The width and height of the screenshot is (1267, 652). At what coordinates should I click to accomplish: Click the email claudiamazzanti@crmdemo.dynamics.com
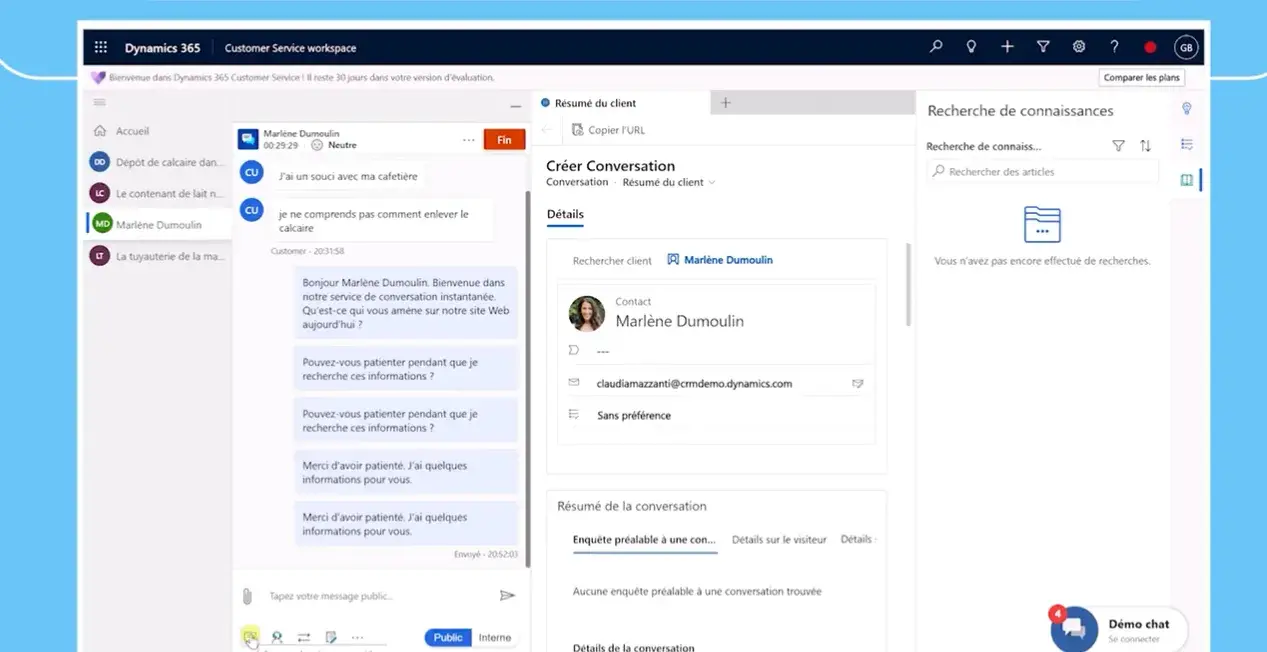(x=694, y=383)
